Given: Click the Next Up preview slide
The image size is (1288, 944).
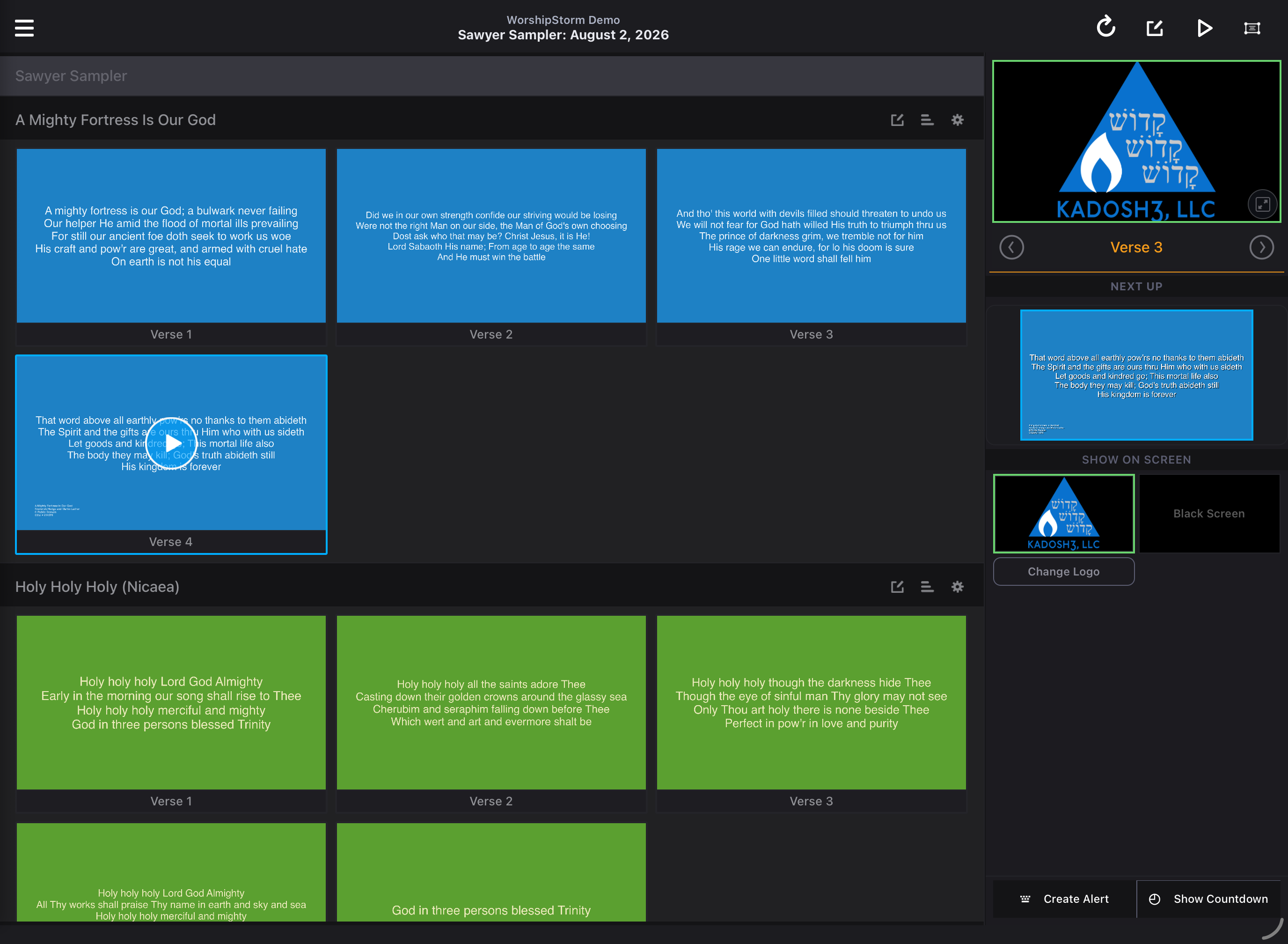Looking at the screenshot, I should [1137, 375].
